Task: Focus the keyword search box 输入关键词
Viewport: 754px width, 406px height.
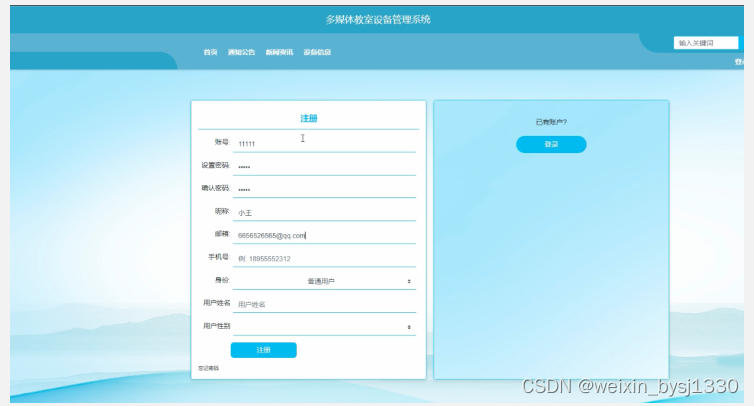Action: click(705, 43)
